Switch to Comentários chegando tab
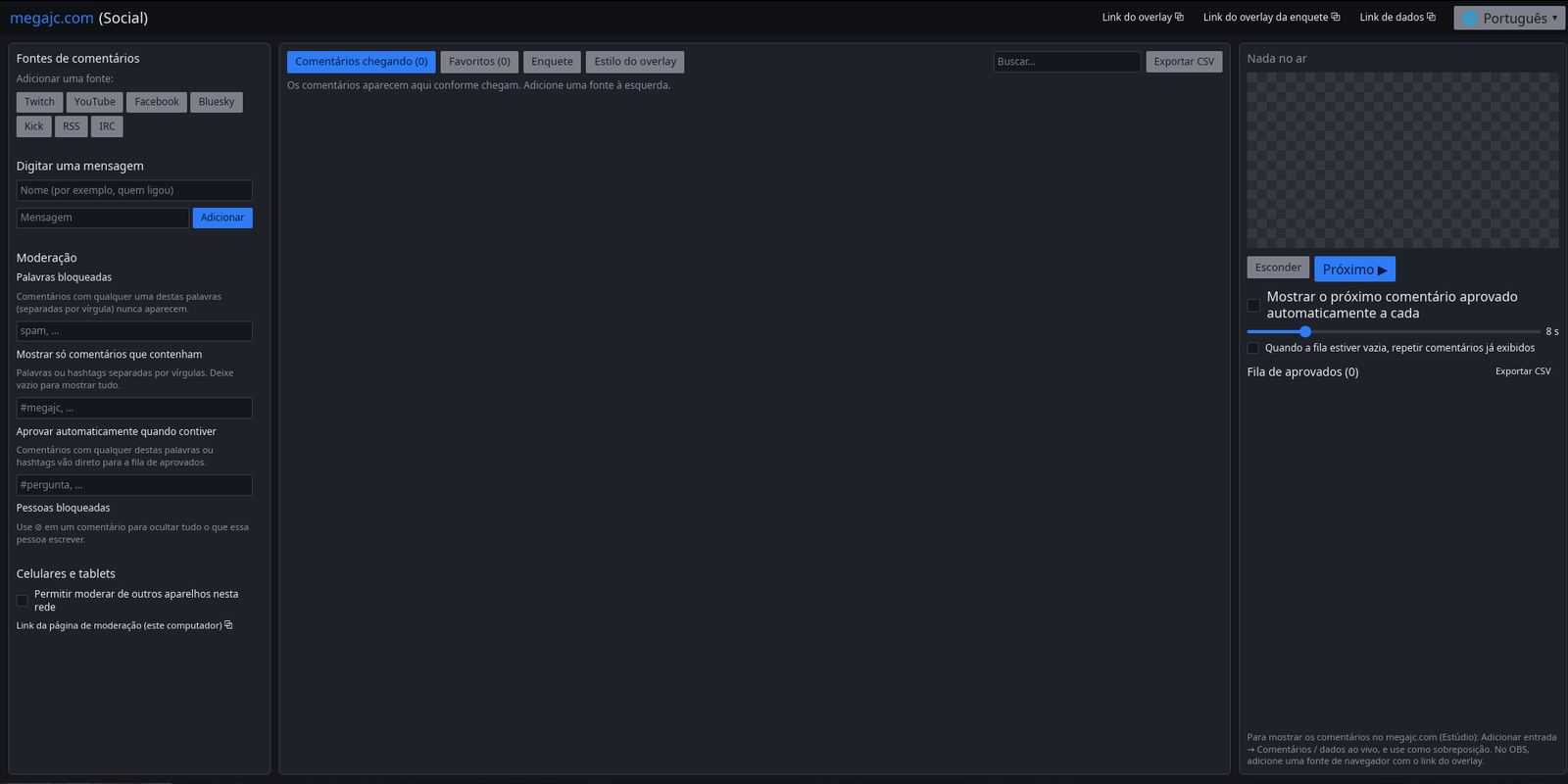 (x=362, y=62)
